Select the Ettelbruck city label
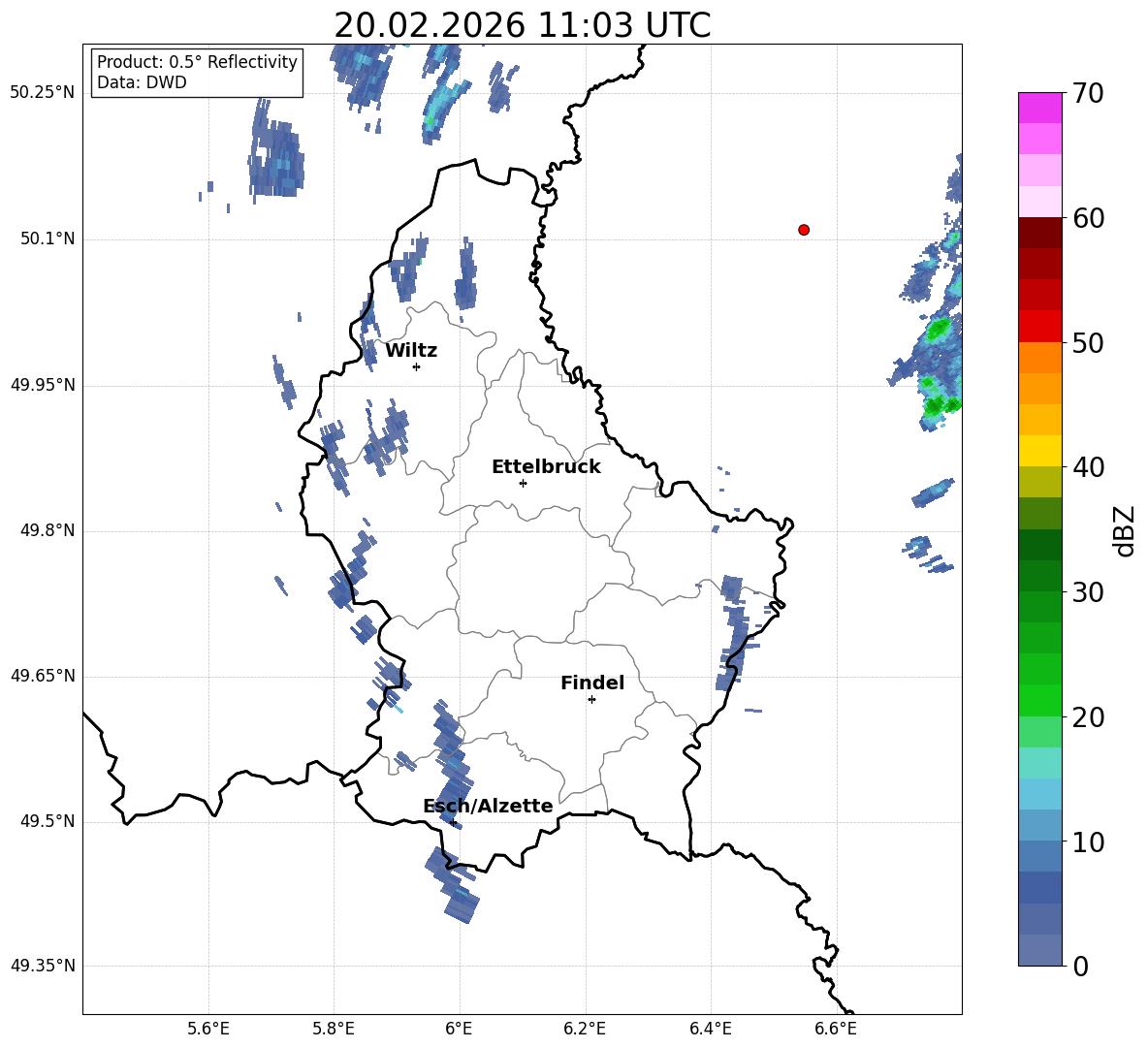 pos(546,467)
